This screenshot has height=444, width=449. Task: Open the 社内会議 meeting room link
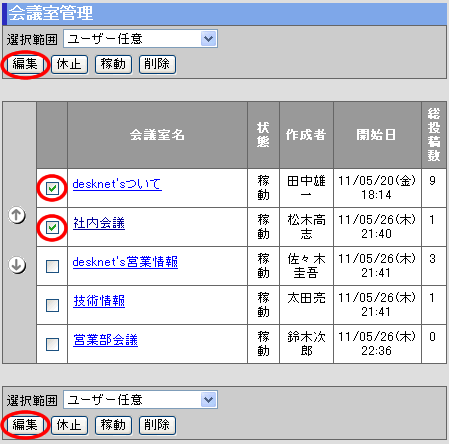point(99,223)
